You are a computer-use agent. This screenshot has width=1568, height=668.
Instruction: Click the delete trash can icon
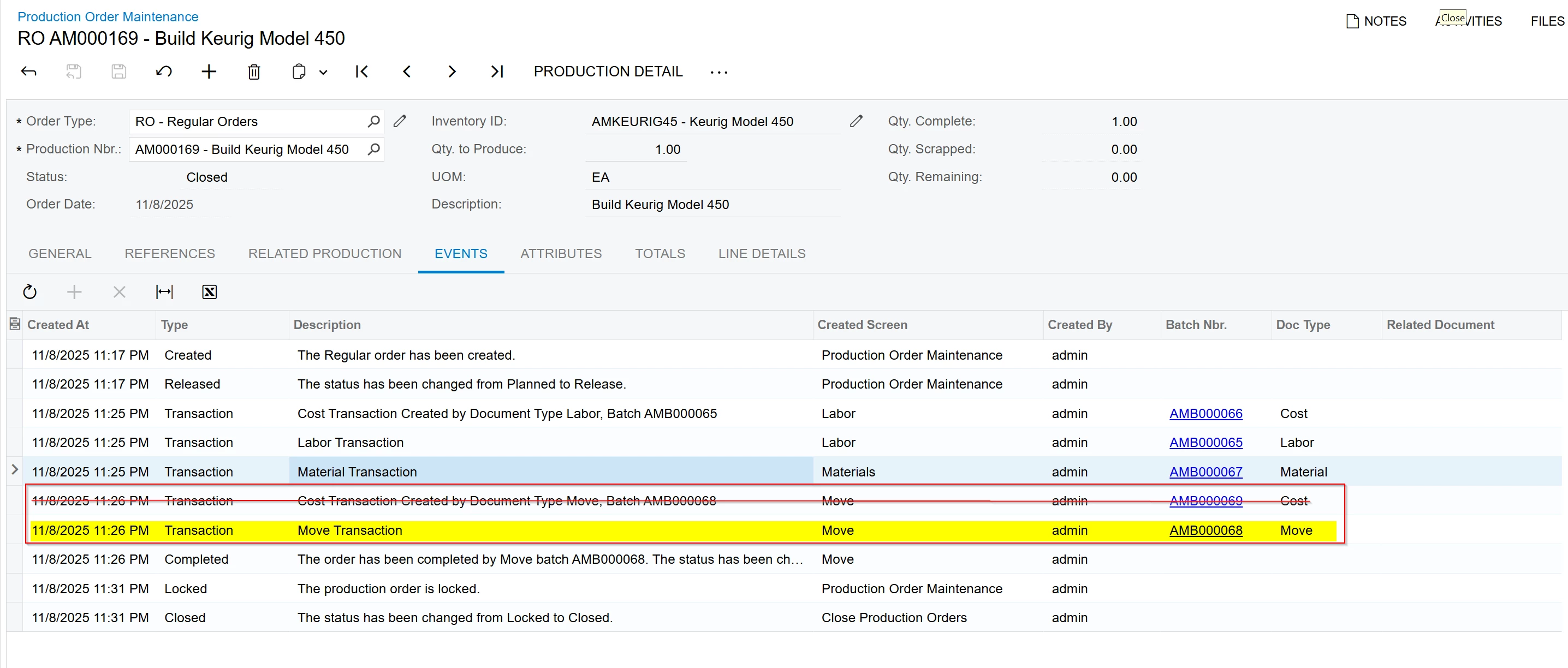254,72
